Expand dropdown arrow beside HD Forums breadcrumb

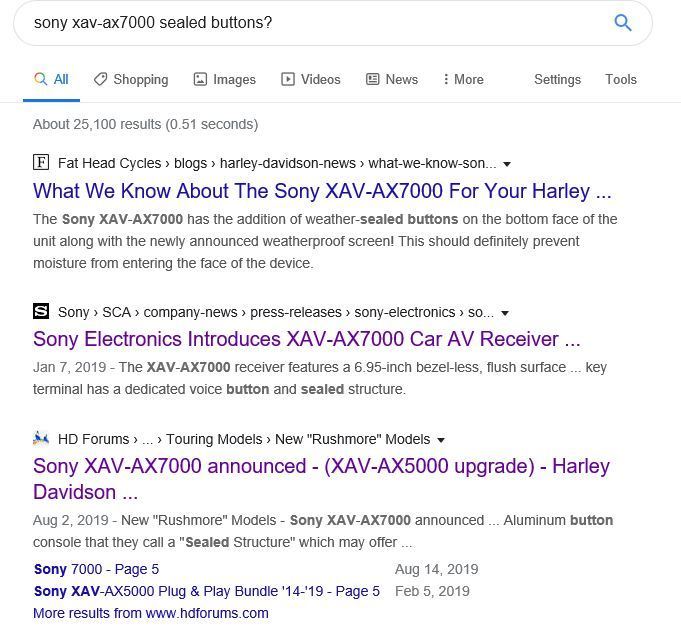pos(441,440)
